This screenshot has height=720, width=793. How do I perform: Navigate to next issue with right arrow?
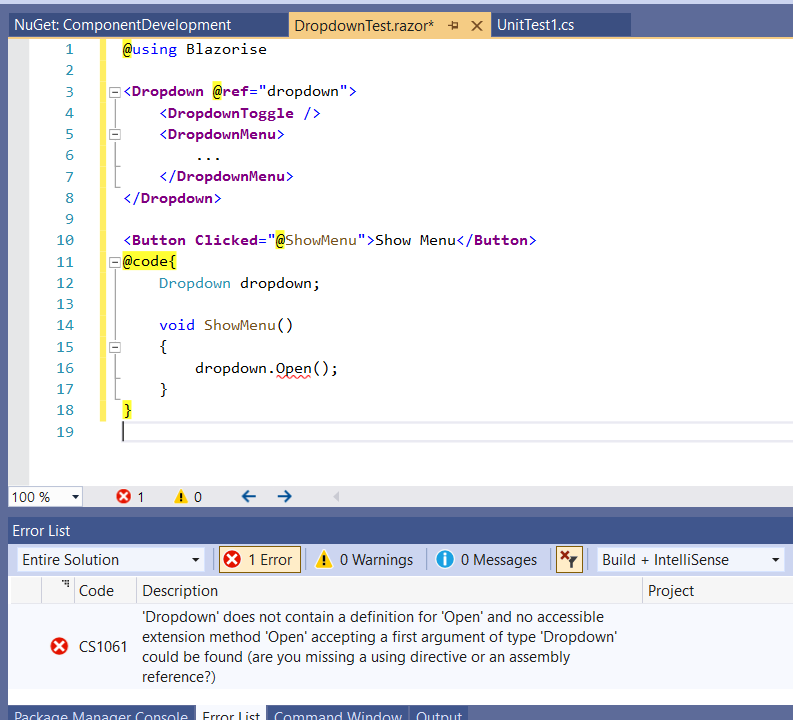[x=285, y=497]
